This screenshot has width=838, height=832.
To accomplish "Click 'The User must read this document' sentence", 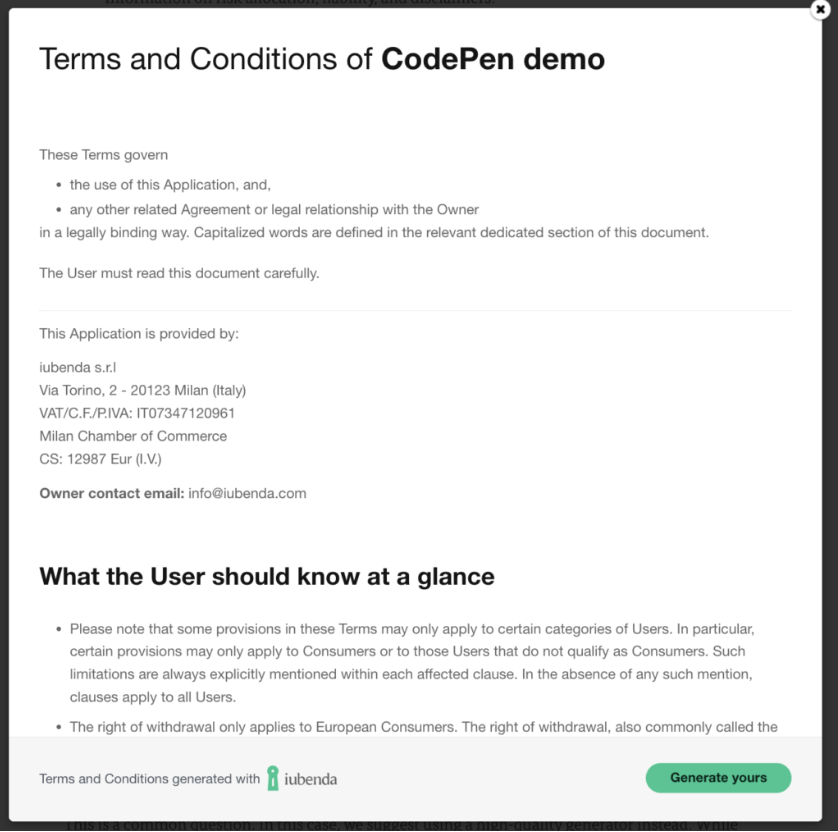I will point(179,273).
